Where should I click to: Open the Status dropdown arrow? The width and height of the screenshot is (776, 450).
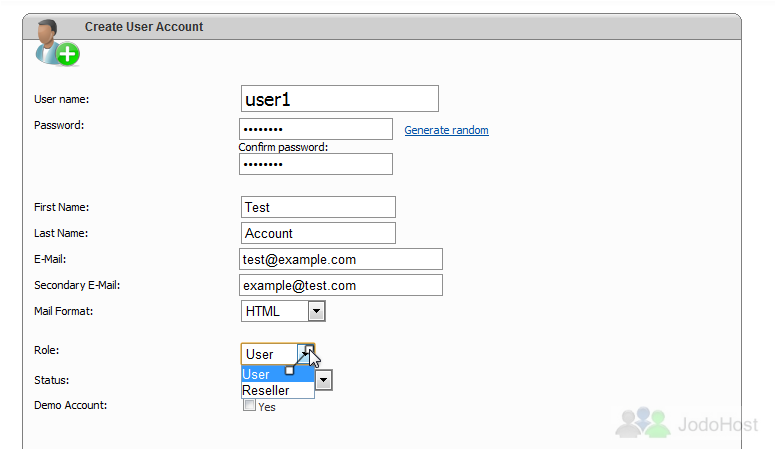point(323,380)
